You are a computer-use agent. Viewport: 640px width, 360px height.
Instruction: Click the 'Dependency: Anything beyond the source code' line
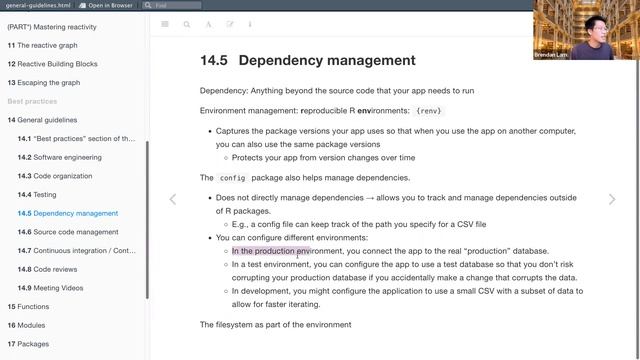coord(337,91)
